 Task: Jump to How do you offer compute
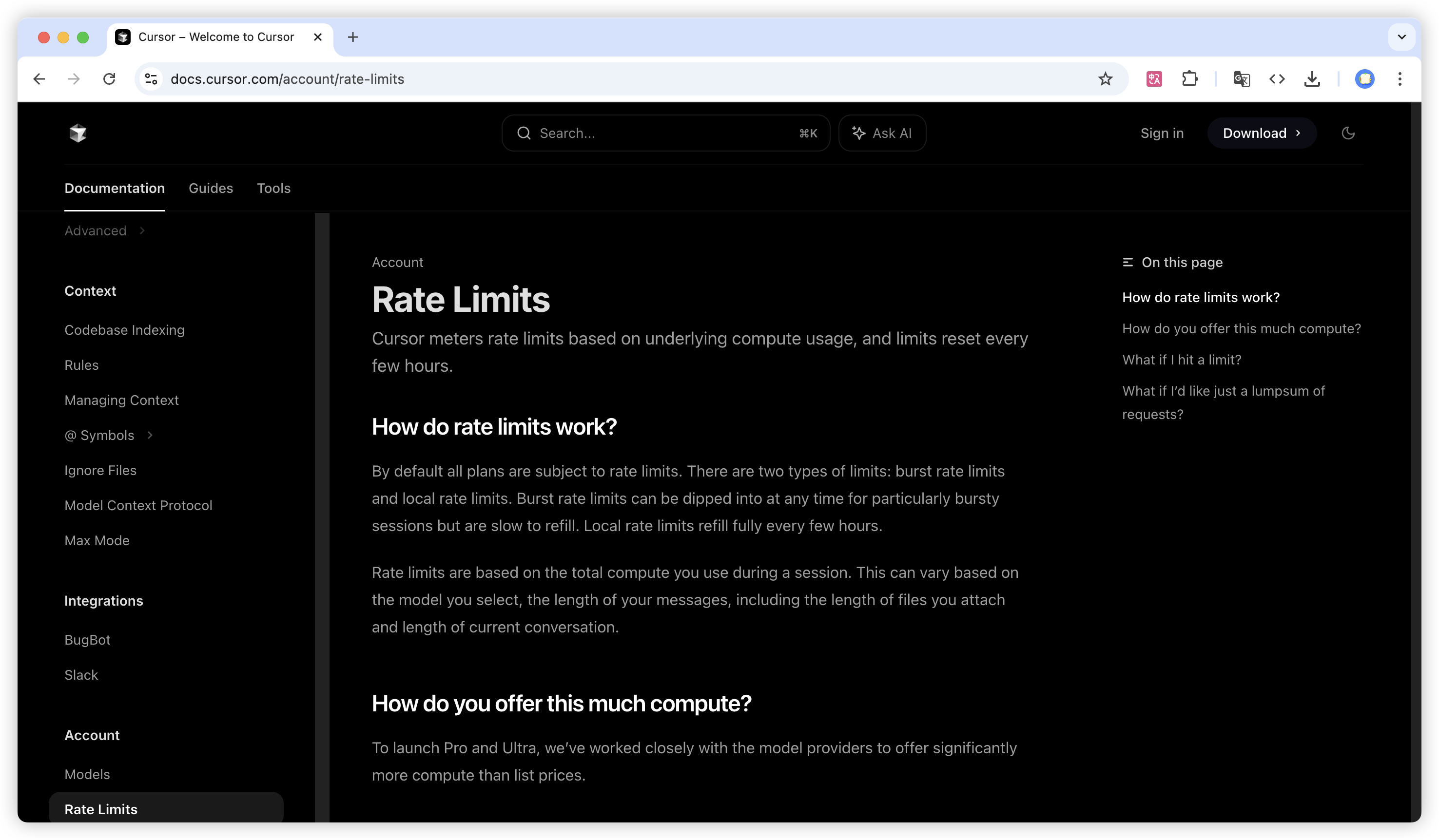[1242, 329]
